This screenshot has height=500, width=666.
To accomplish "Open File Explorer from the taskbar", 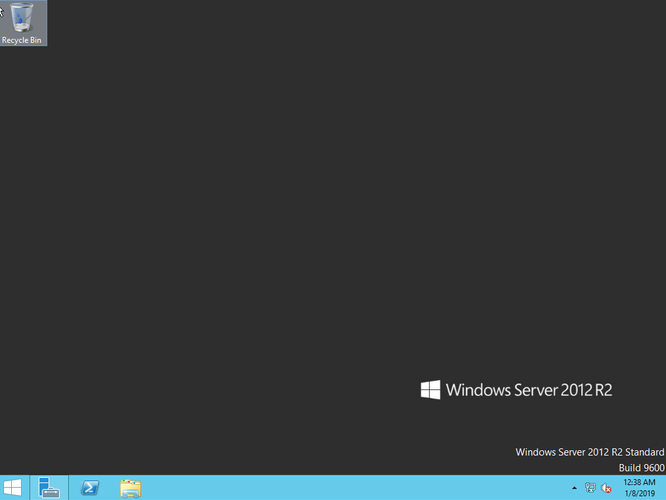I will (130, 488).
